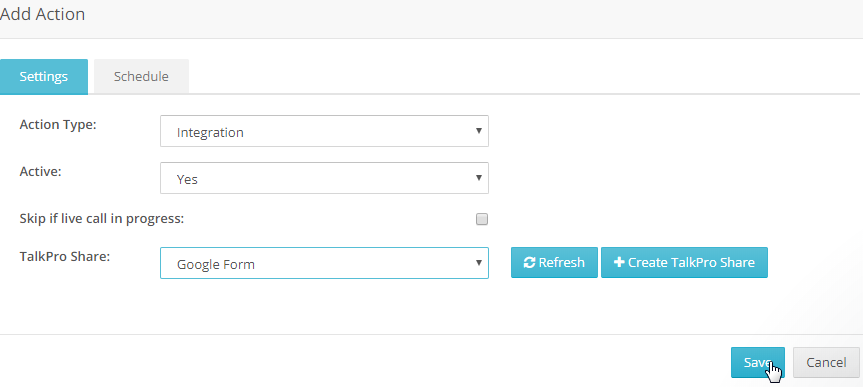
Task: Click the circular arrows Refresh icon
Action: (x=529, y=263)
